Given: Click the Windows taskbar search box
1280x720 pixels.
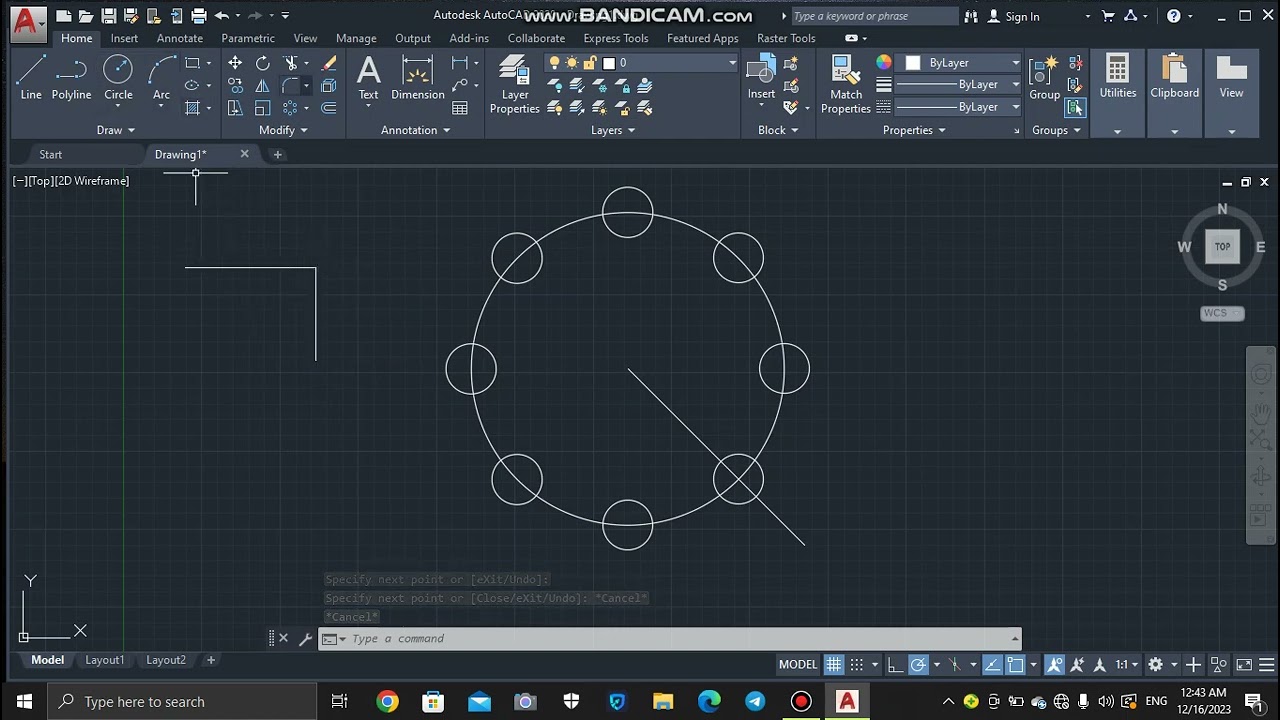Looking at the screenshot, I should coord(182,702).
